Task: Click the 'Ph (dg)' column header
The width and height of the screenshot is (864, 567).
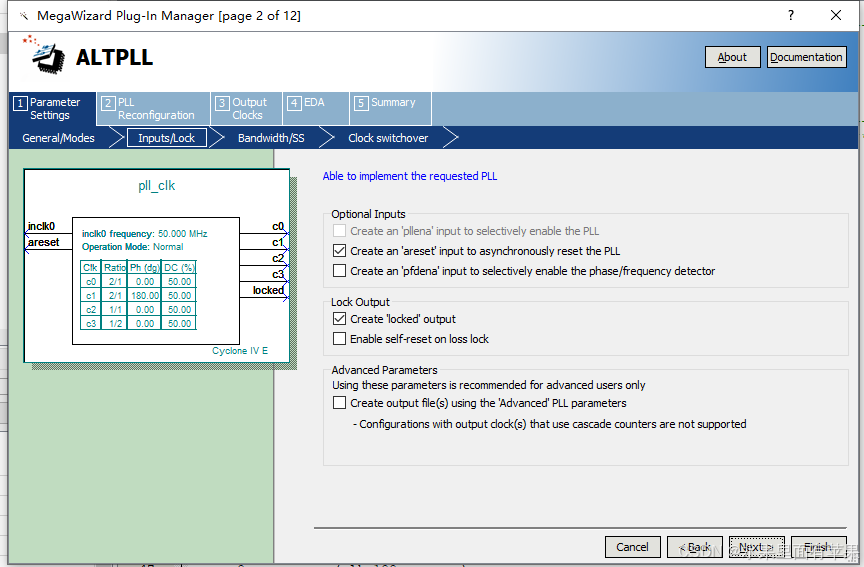Action: click(x=145, y=268)
